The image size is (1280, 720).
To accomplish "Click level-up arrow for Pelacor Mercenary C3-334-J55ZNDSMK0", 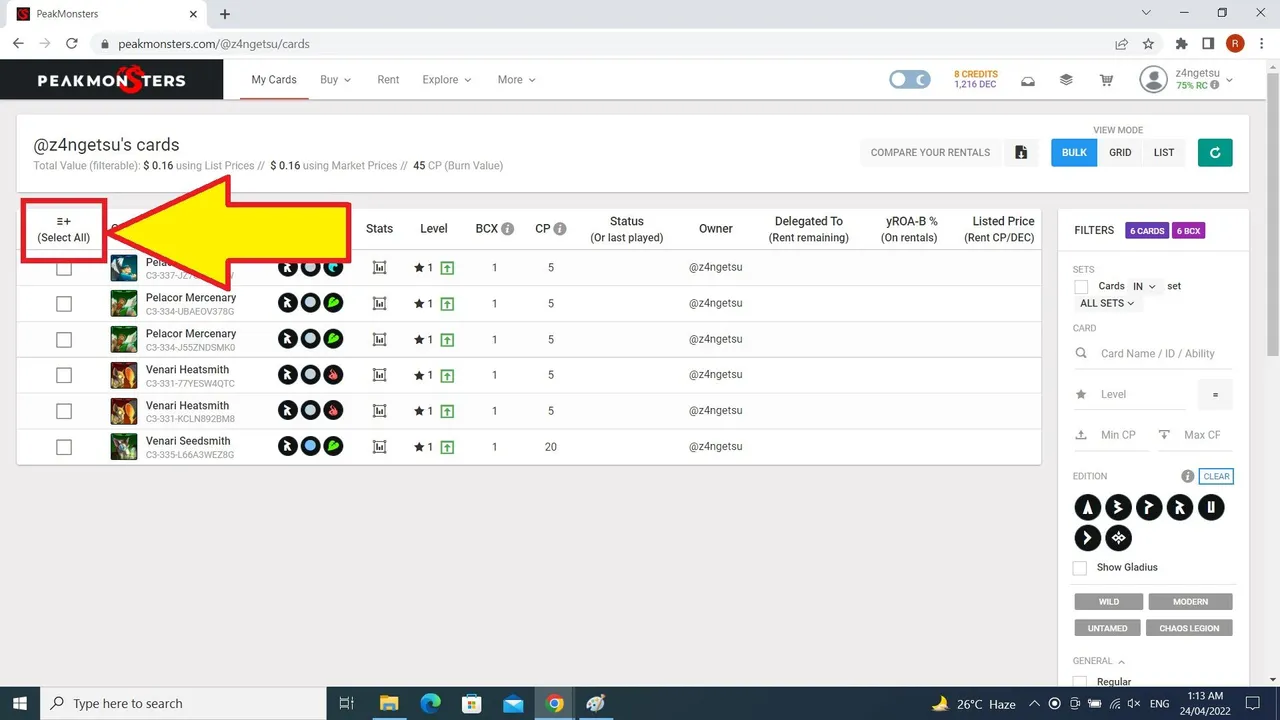I will pos(447,339).
